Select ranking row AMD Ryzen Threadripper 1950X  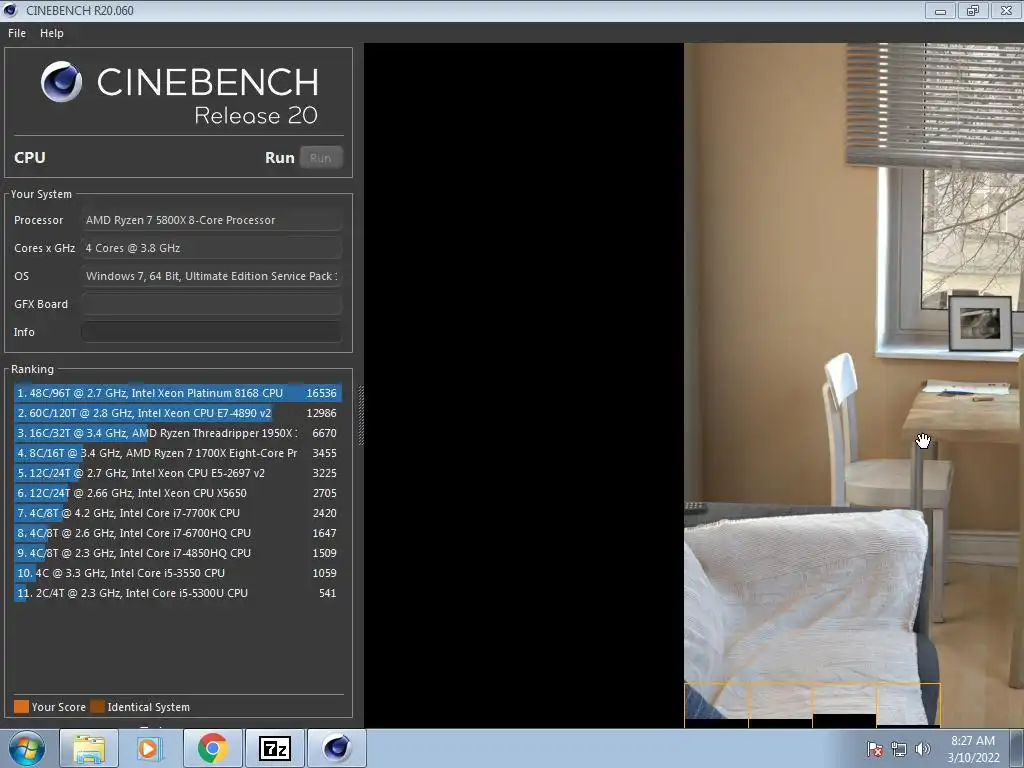[x=177, y=433]
